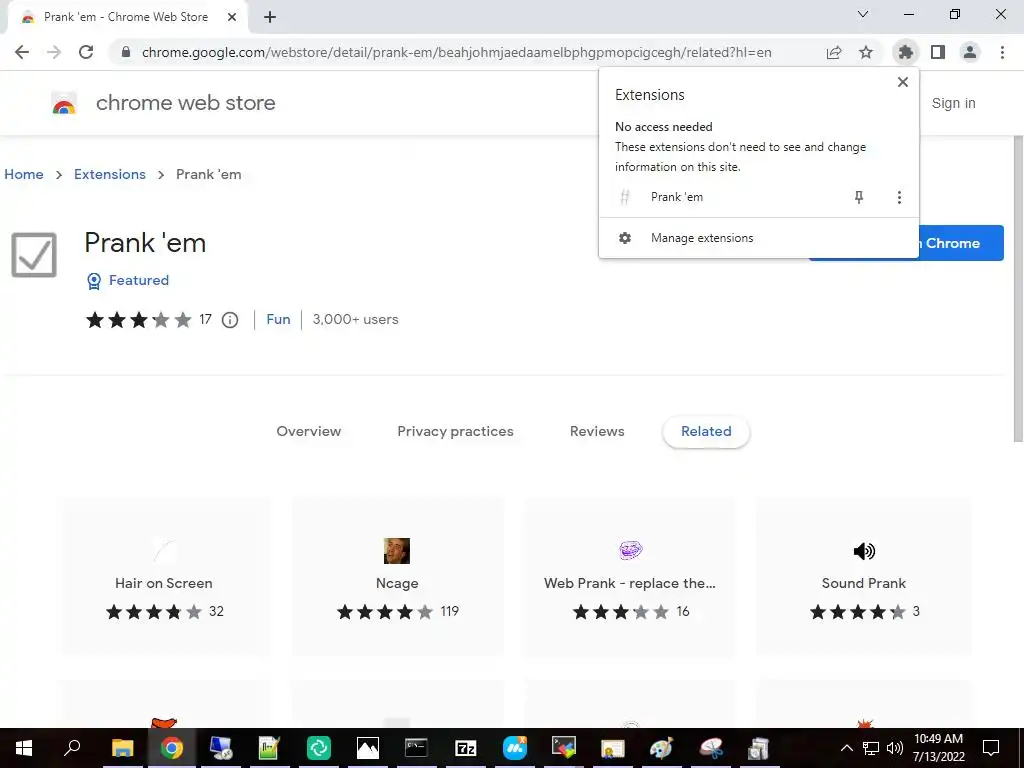Pin the Prank 'em extension

(859, 197)
